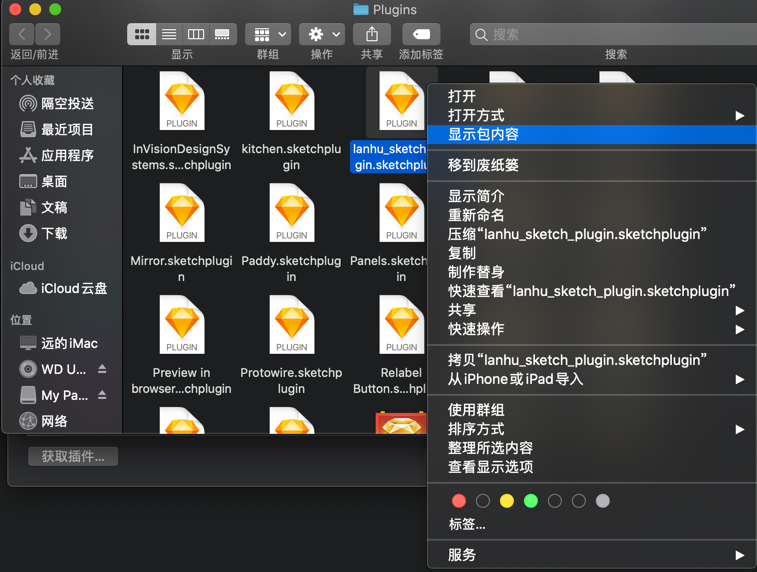
Task: Eject the WD U... drive
Action: (102, 369)
